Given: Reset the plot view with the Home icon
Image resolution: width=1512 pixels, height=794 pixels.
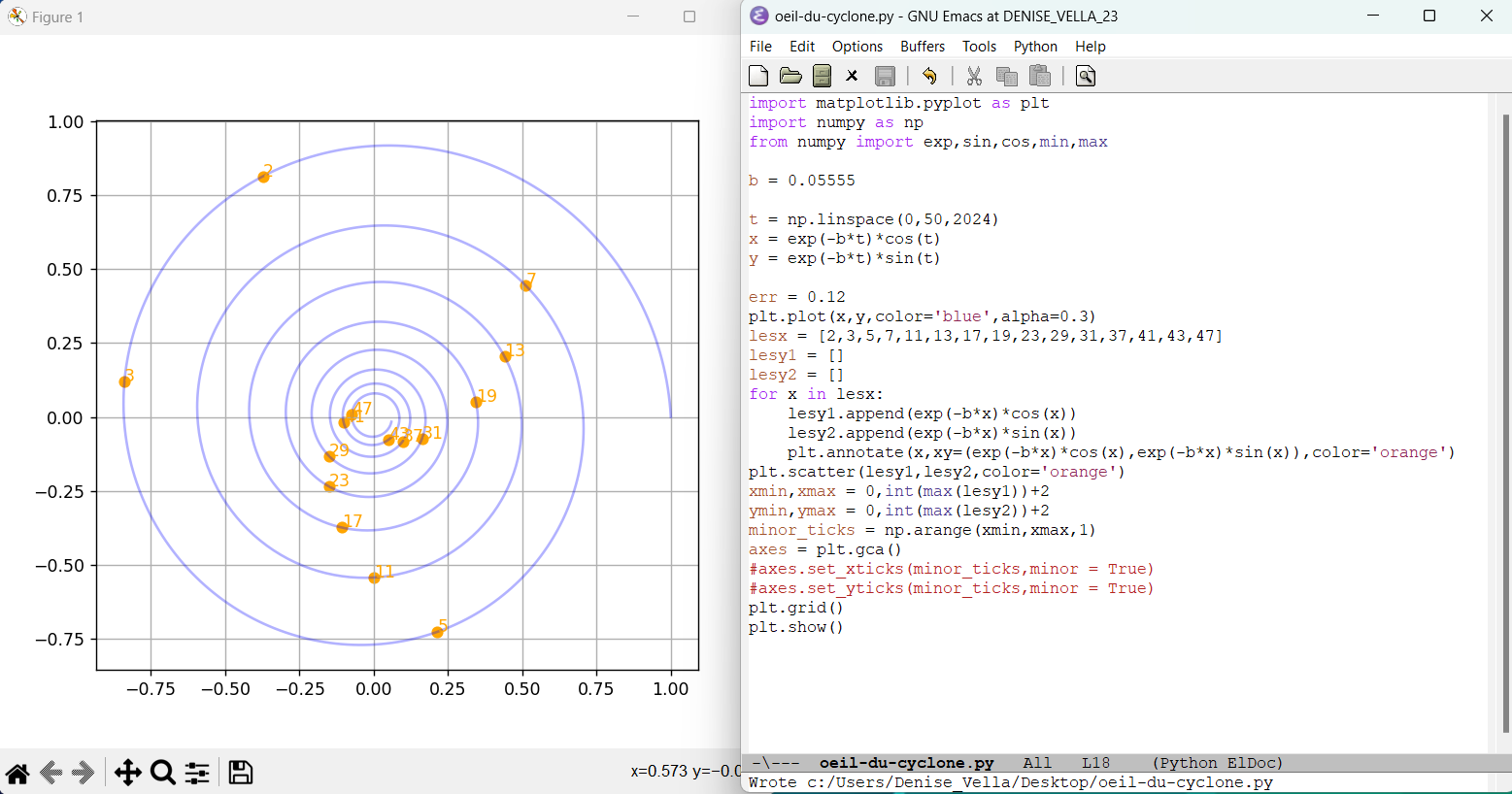Looking at the screenshot, I should pos(17,773).
